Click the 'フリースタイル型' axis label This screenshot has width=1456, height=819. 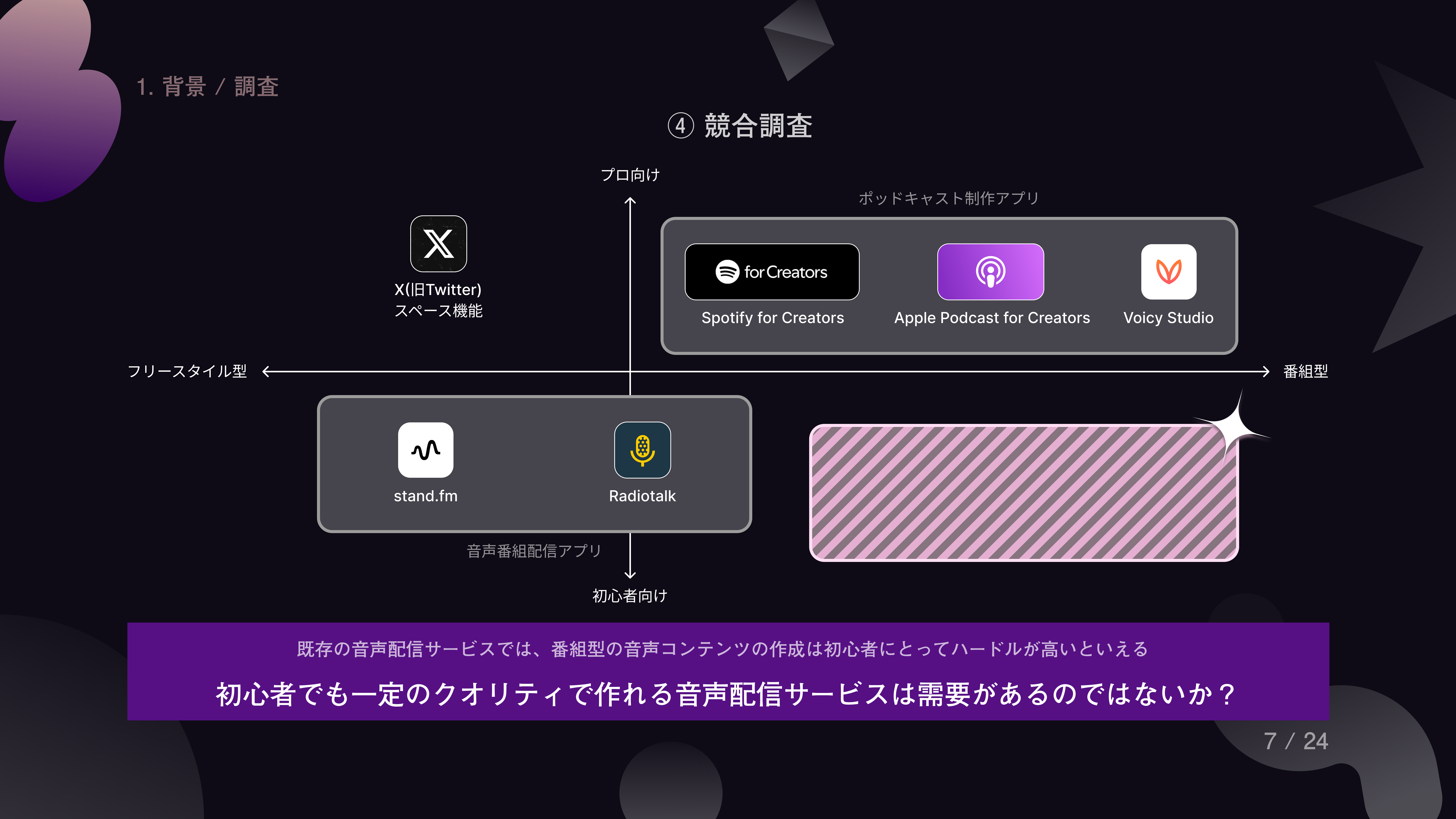point(187,371)
